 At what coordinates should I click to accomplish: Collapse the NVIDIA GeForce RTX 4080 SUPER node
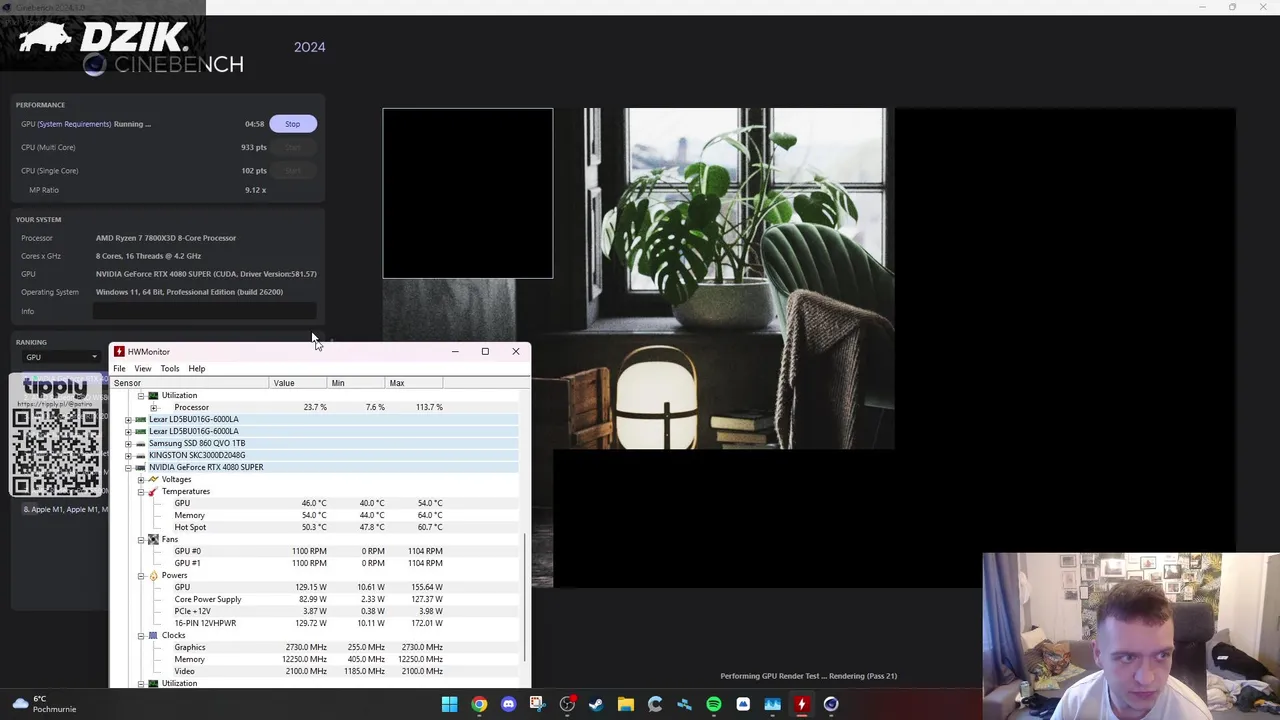point(128,468)
